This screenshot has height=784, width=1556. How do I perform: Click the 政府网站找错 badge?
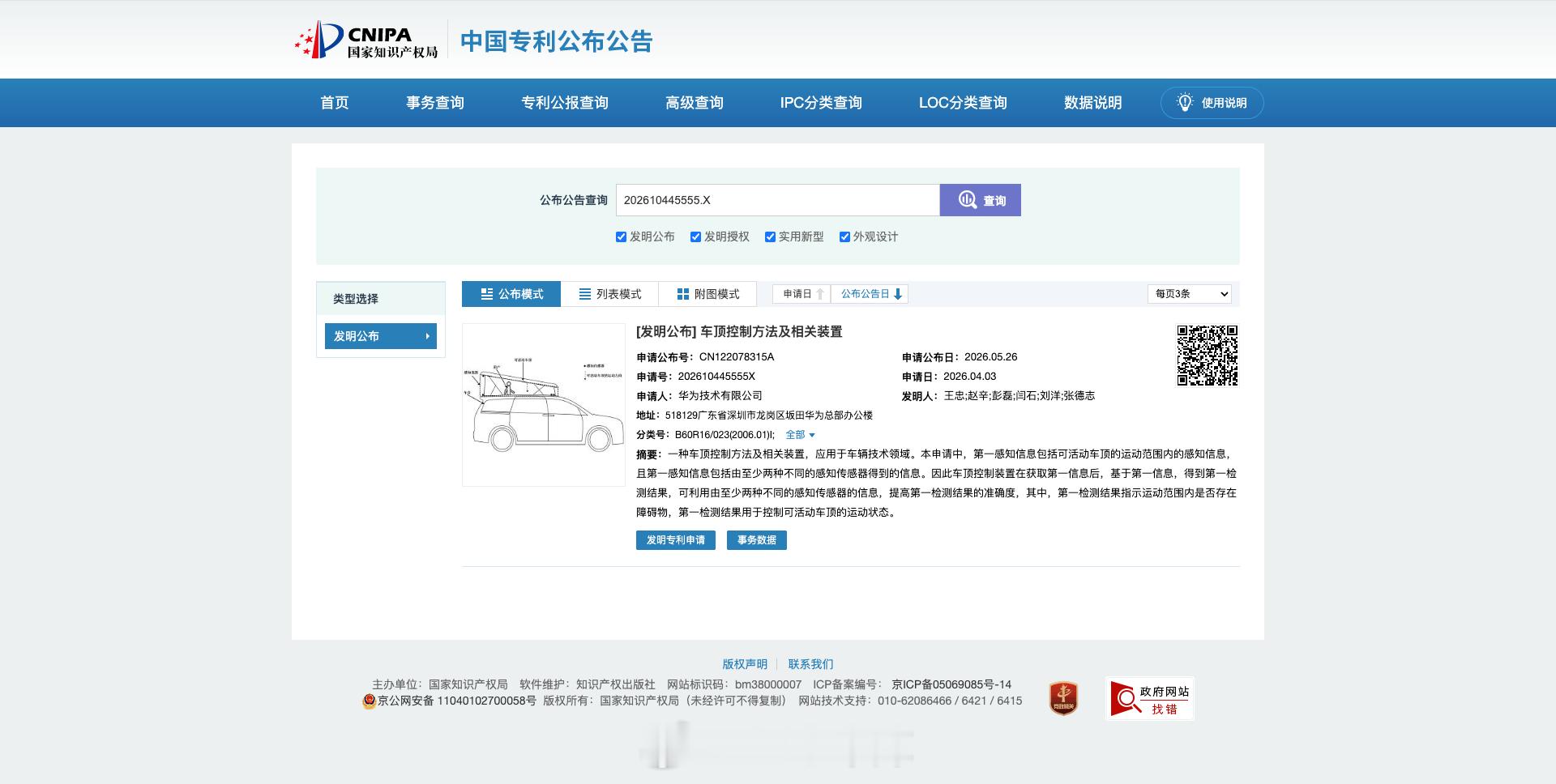point(1149,698)
